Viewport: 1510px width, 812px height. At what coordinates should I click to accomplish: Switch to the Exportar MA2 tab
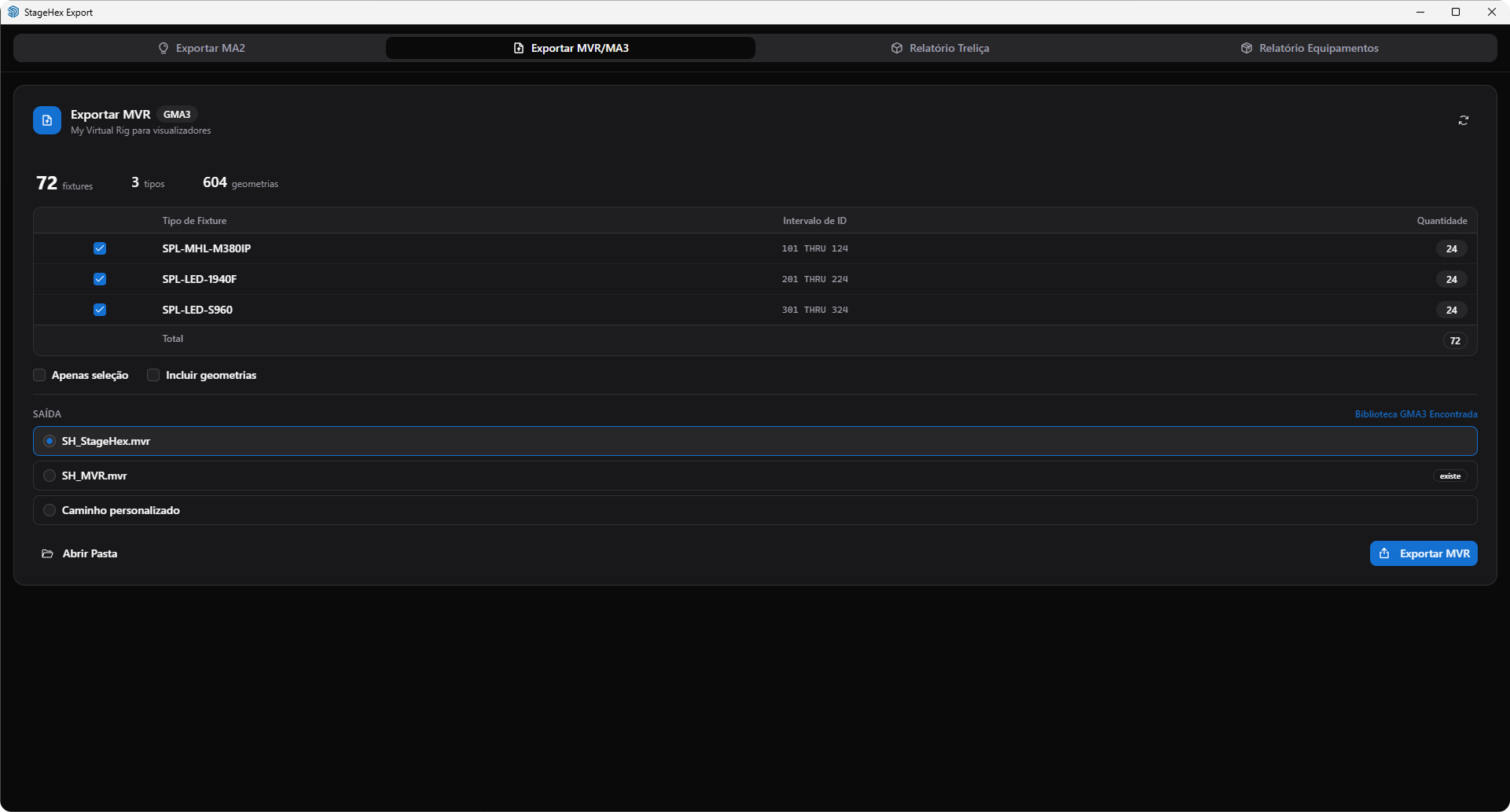pos(201,48)
